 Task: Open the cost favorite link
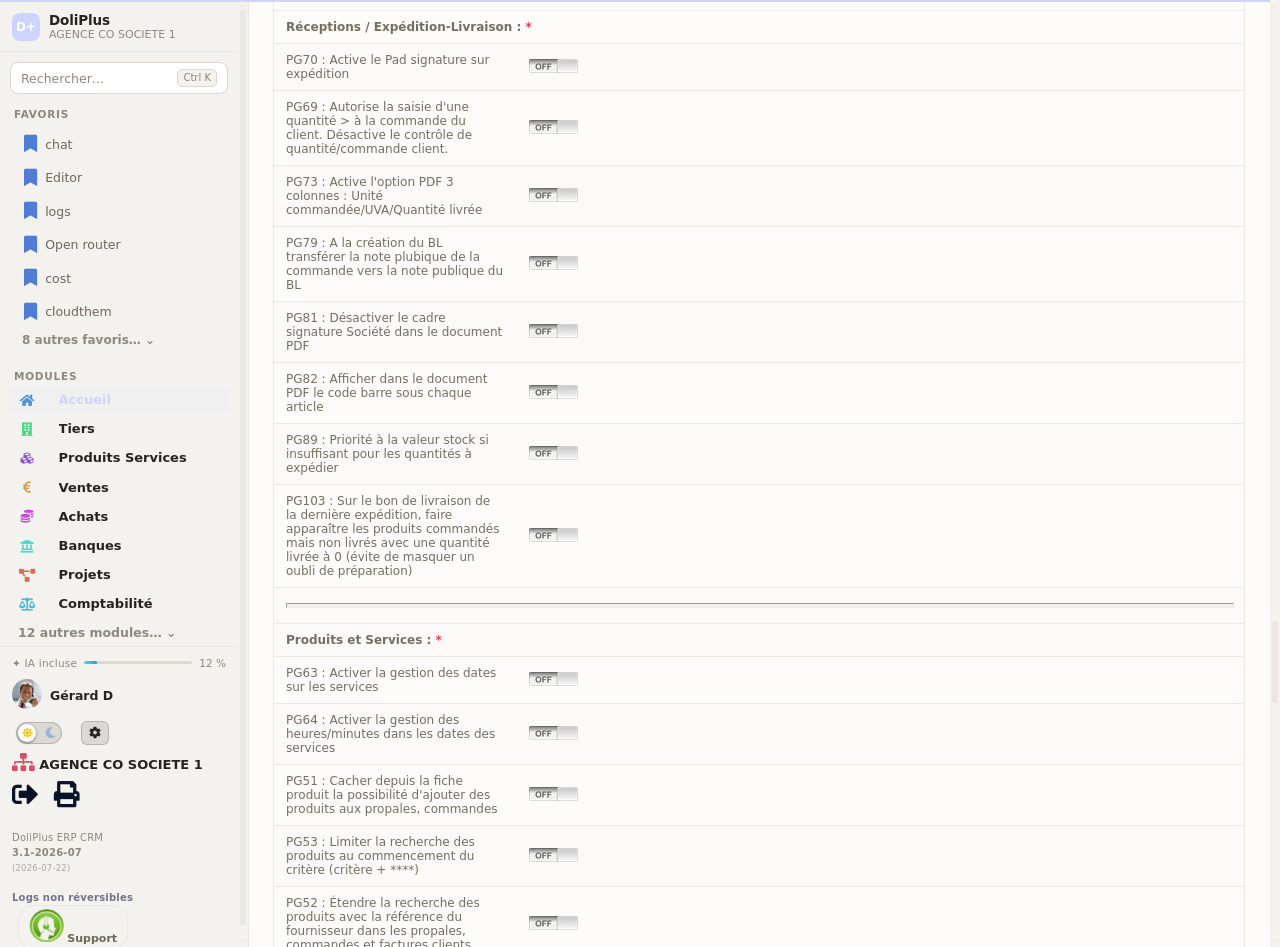pyautogui.click(x=58, y=279)
